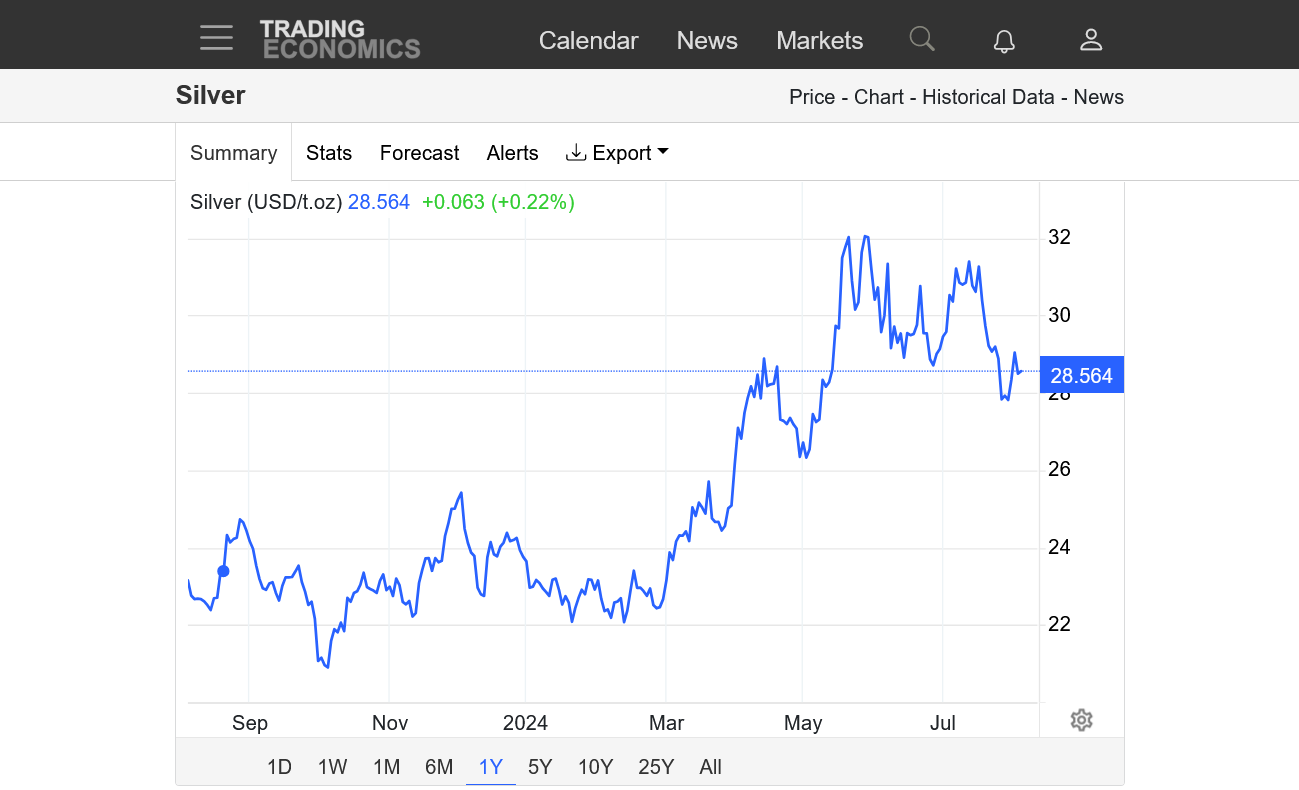Set chart range to 10Y
1299x790 pixels.
[x=595, y=767]
